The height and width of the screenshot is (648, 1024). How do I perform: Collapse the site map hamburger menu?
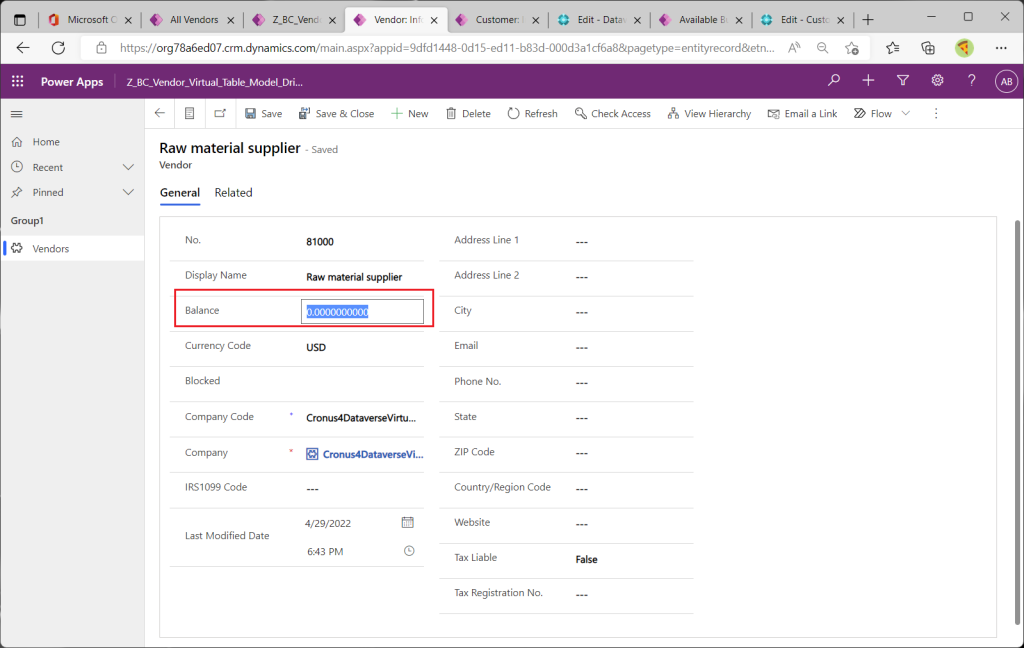point(17,114)
